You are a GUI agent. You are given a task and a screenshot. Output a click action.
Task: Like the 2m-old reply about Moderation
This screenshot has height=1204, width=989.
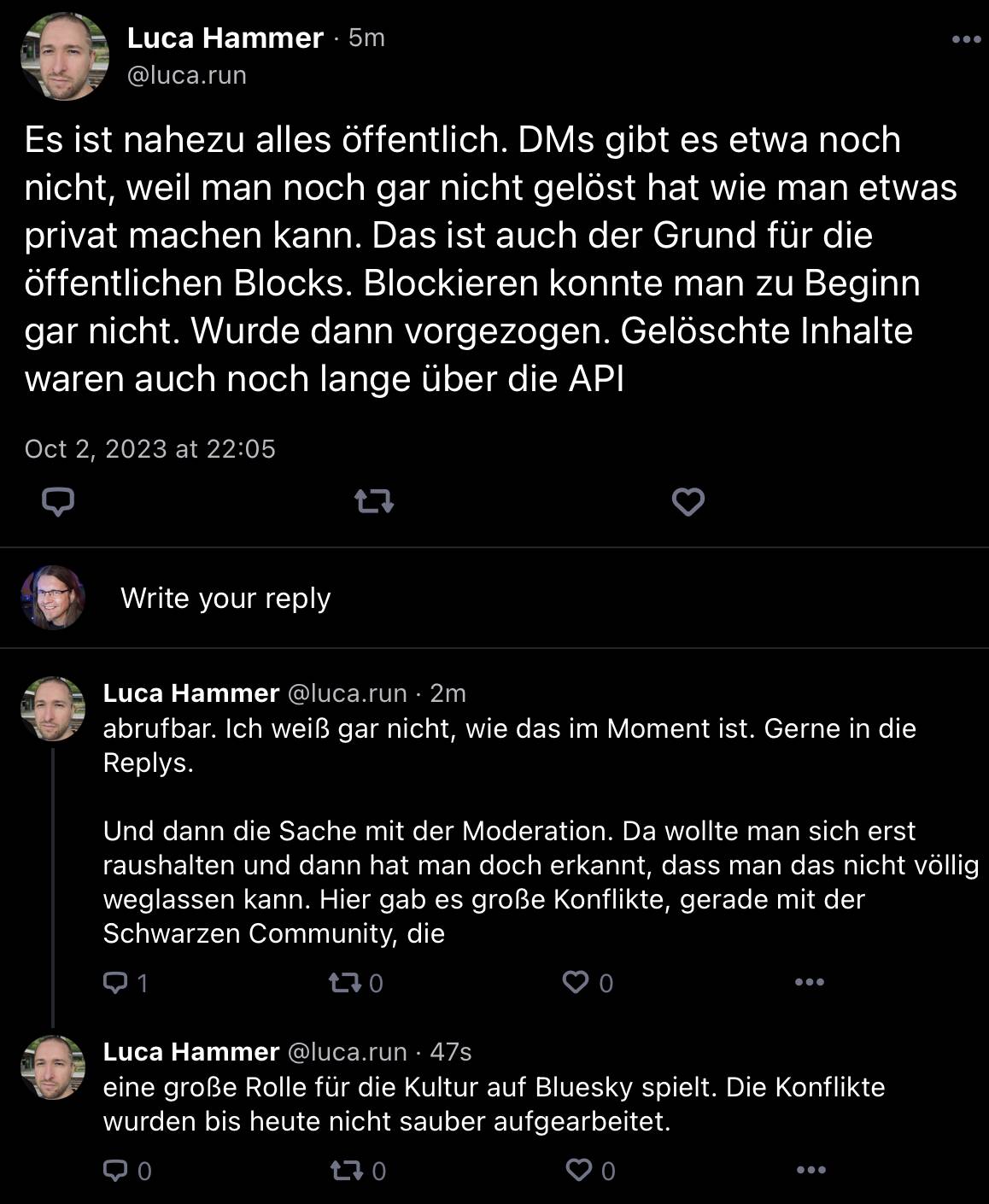tap(576, 983)
